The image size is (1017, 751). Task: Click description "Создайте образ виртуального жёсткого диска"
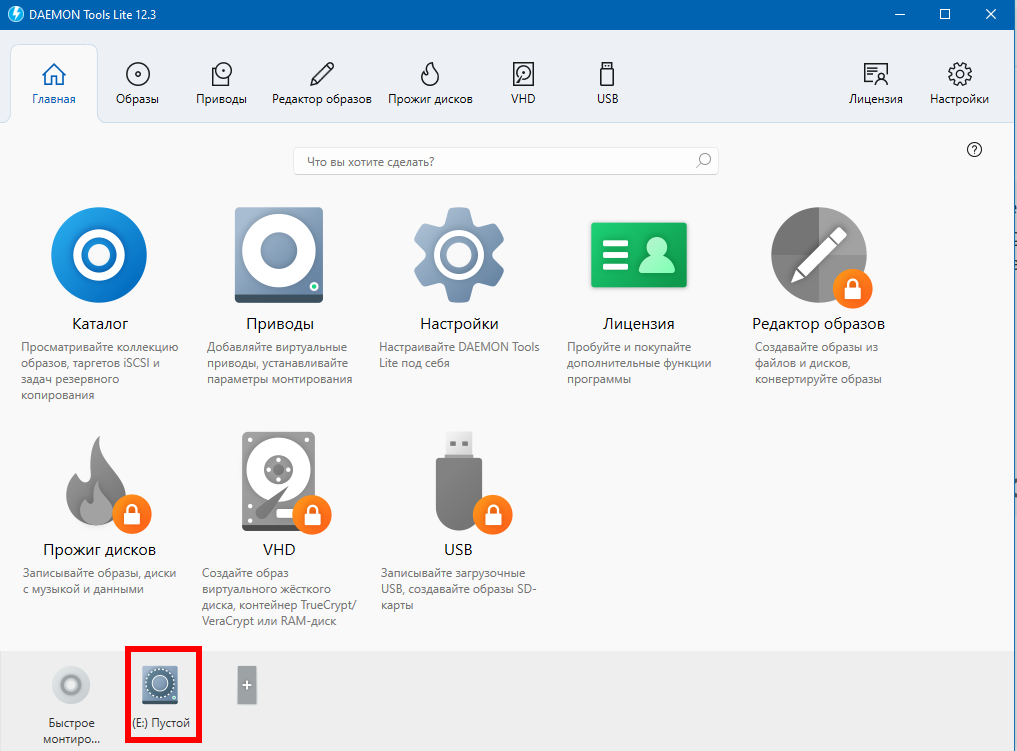(x=279, y=597)
